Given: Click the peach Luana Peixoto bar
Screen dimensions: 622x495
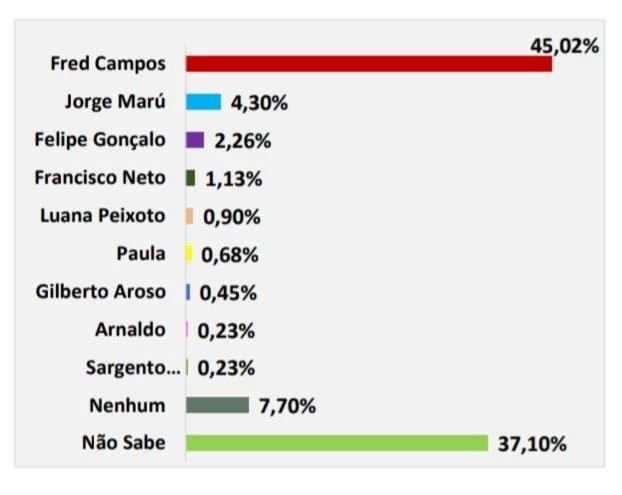Looking at the screenshot, I should (x=189, y=216).
